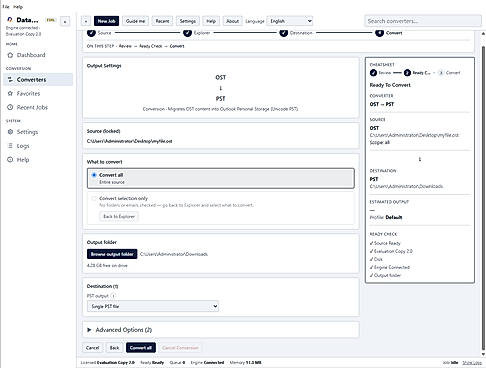Click the Recent Jobs sidebar label
The height and width of the screenshot is (368, 486).
pyautogui.click(x=32, y=107)
